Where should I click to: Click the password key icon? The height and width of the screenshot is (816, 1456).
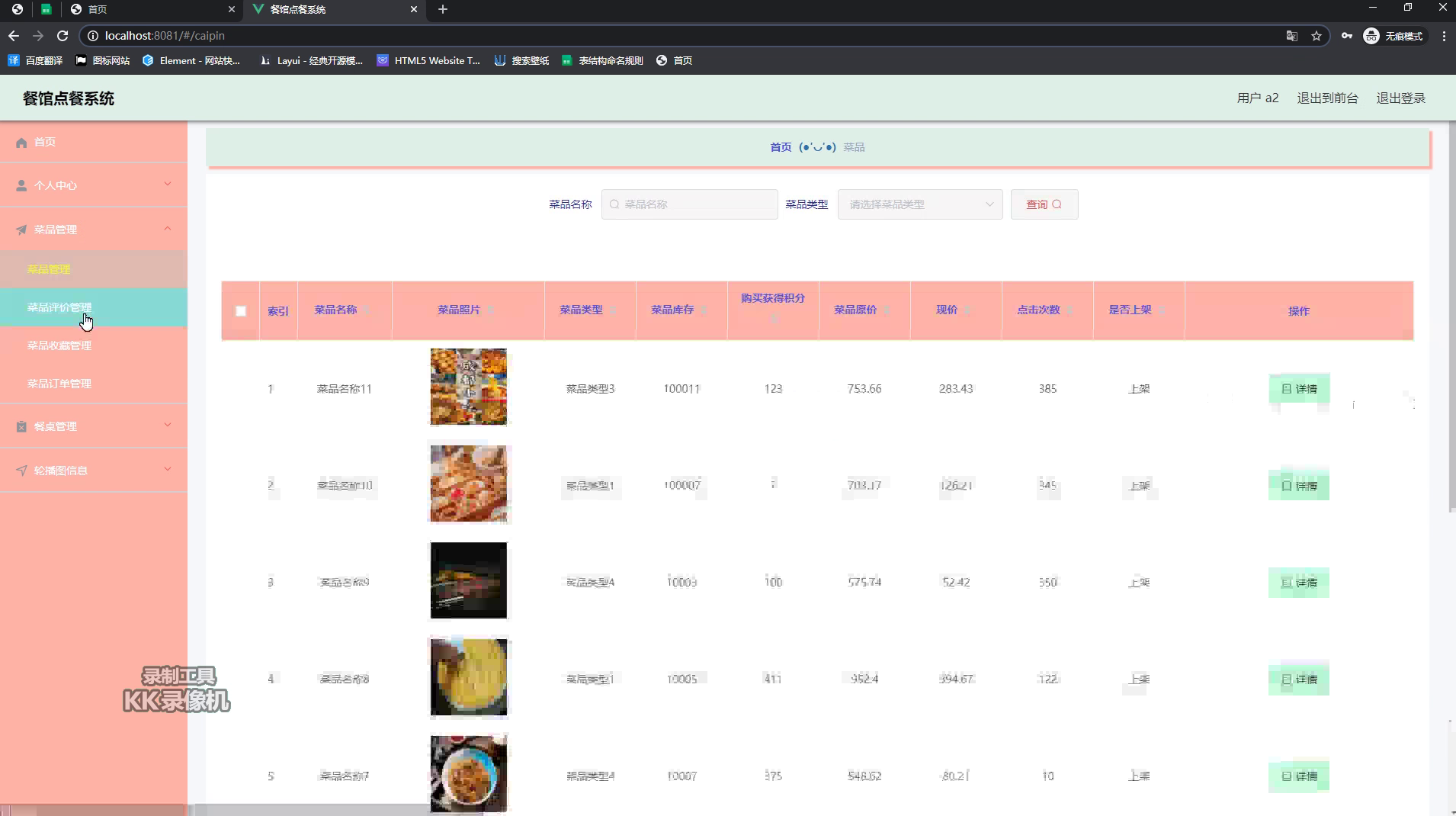(x=1347, y=36)
